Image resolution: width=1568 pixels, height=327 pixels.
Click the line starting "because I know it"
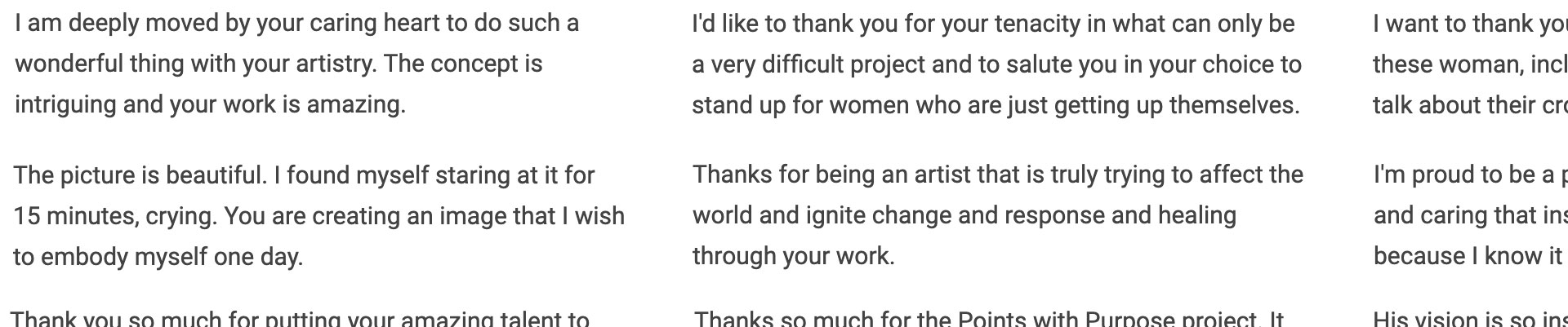pos(1469,256)
